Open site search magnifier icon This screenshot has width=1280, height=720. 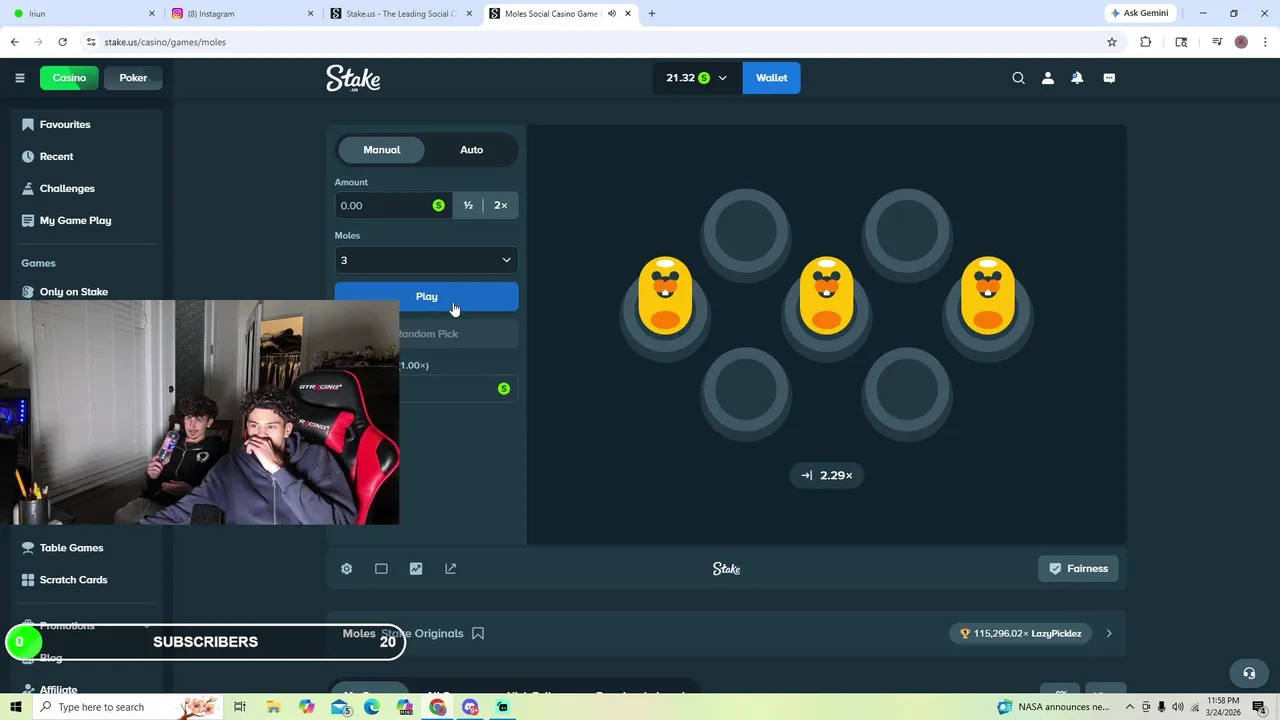pos(1018,78)
